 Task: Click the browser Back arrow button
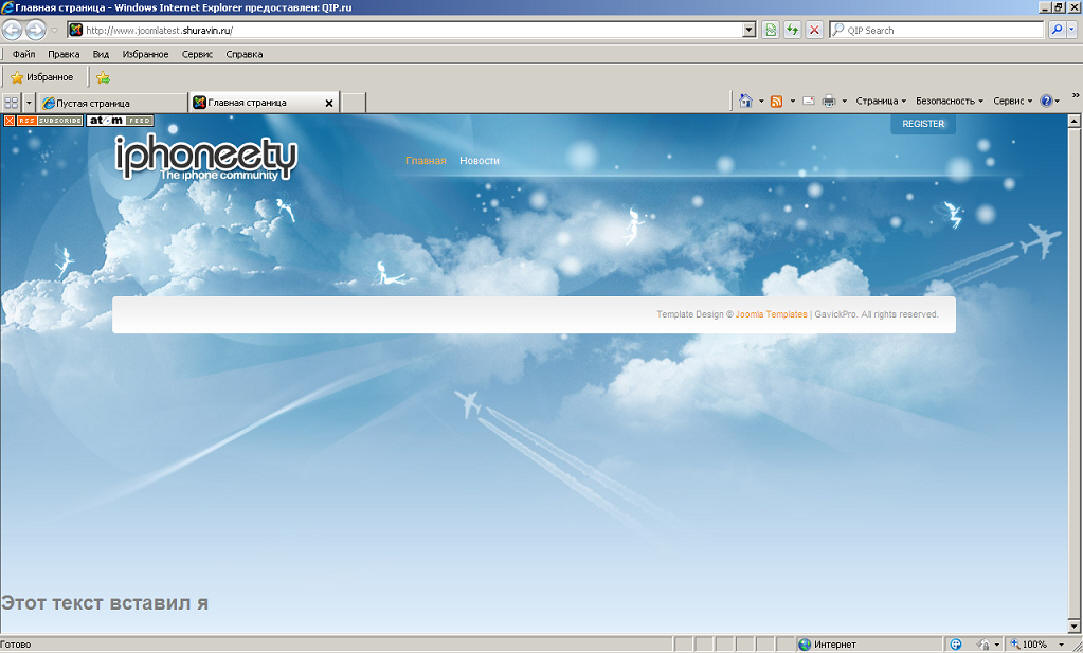[12, 30]
